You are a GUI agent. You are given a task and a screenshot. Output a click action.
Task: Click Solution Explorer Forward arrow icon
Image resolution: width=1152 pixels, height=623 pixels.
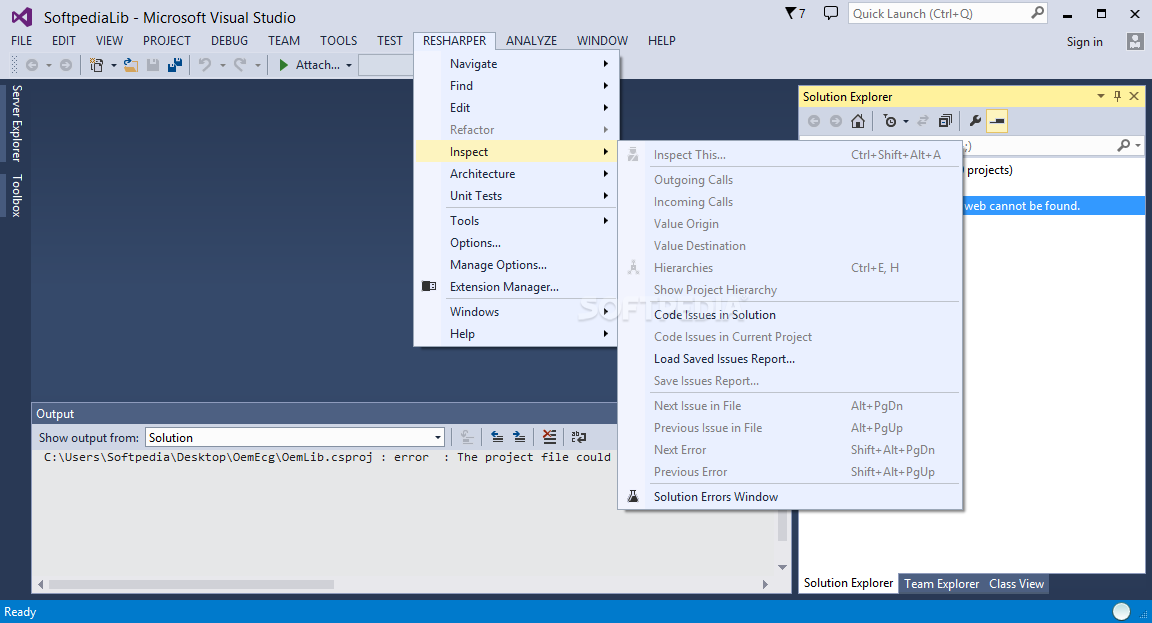coord(836,121)
